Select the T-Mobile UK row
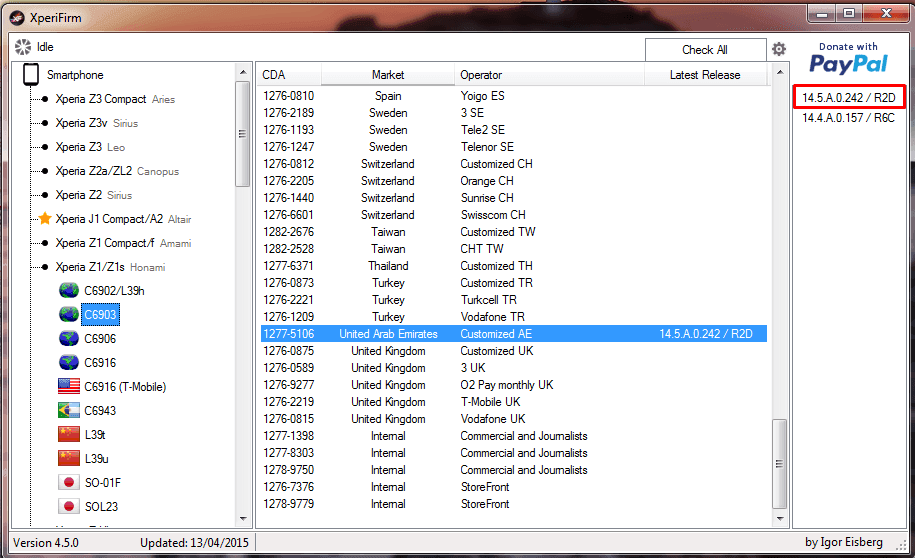 click(x=514, y=402)
